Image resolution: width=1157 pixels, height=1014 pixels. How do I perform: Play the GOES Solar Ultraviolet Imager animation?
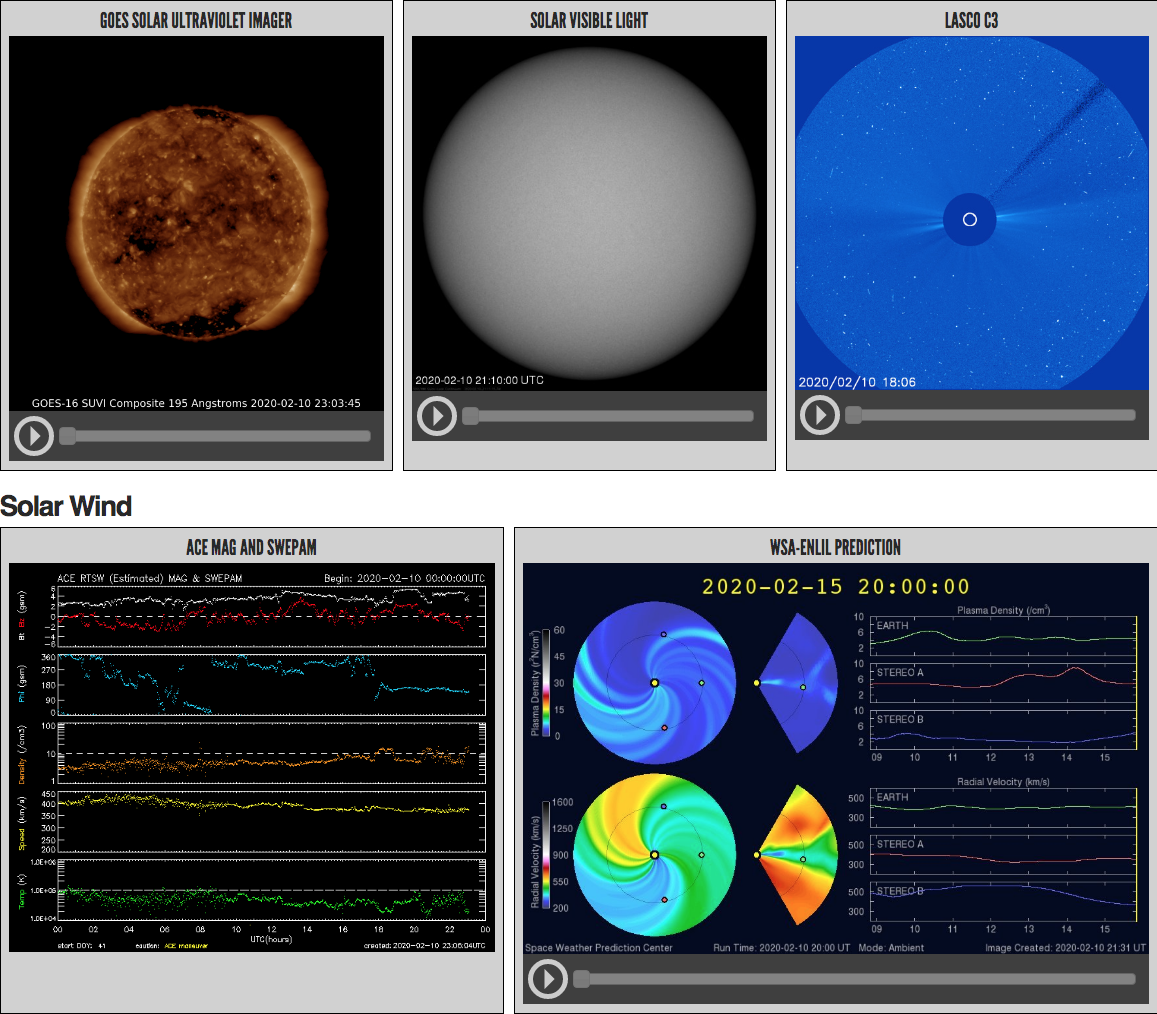tap(34, 435)
